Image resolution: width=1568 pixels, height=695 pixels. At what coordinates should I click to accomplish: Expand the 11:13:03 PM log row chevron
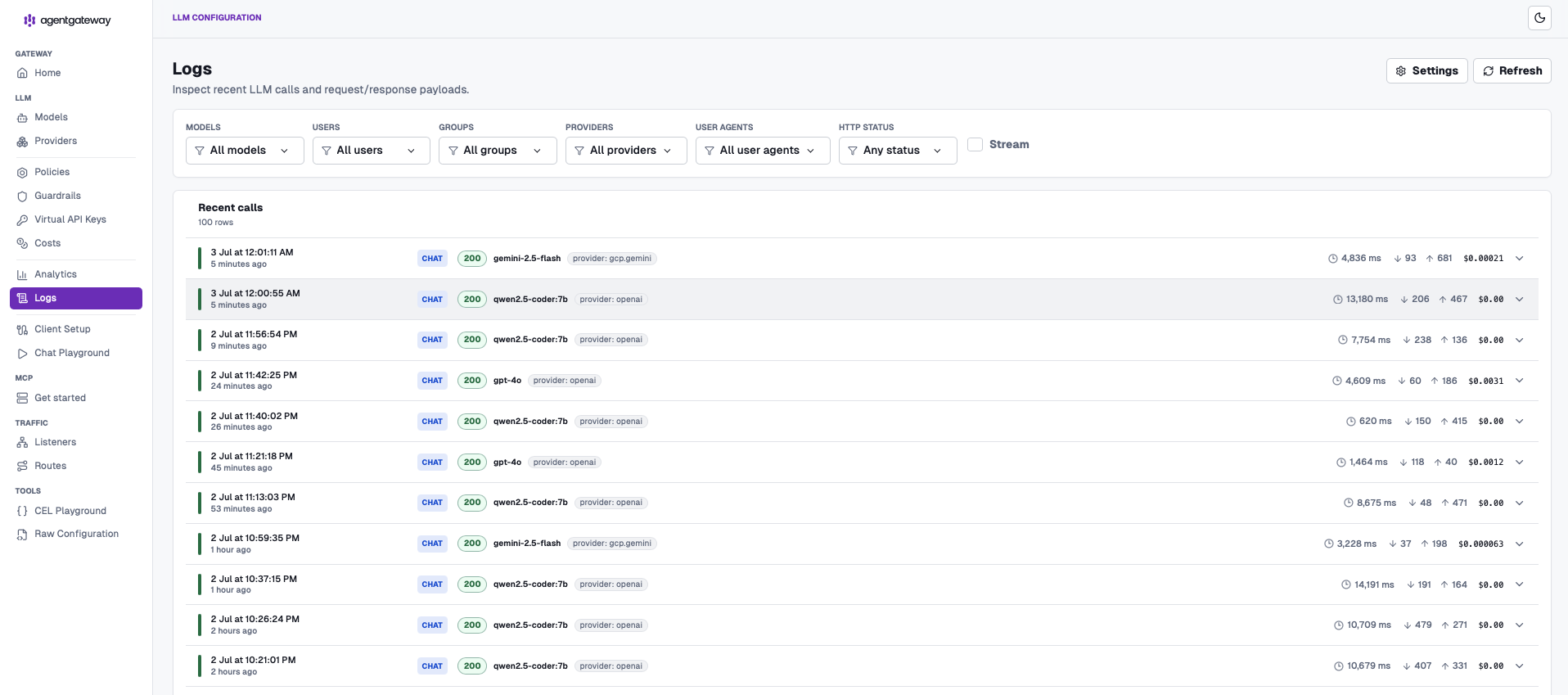click(1519, 503)
